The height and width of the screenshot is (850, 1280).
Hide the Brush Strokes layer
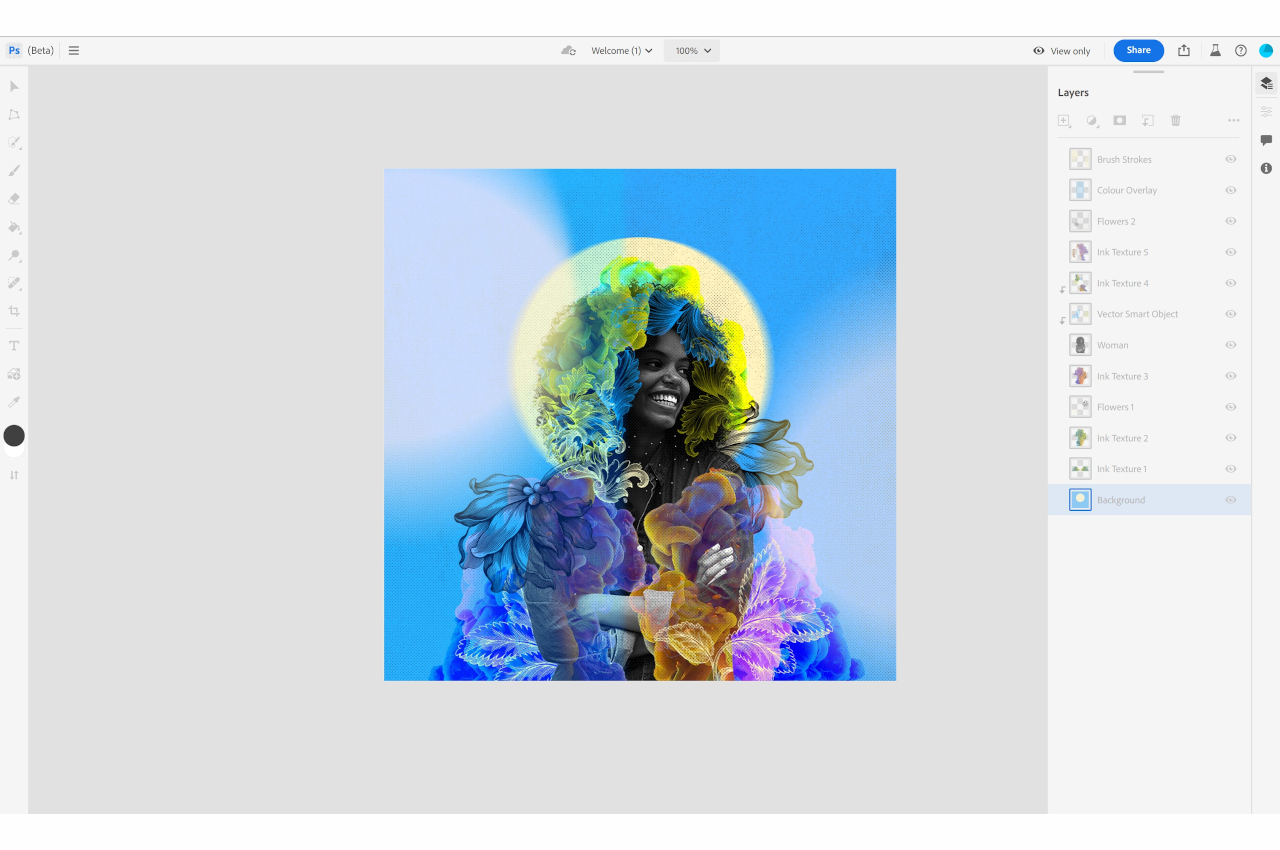coord(1231,159)
